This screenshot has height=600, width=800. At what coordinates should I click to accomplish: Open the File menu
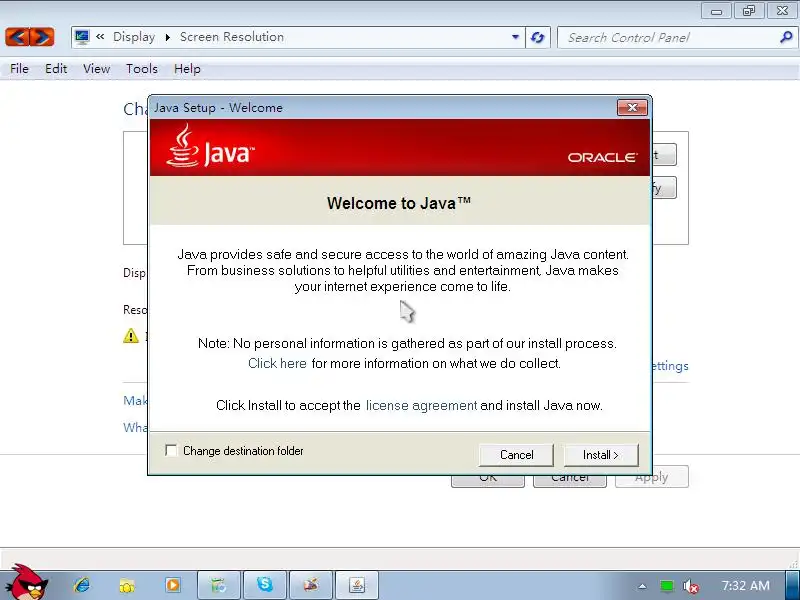tap(19, 68)
